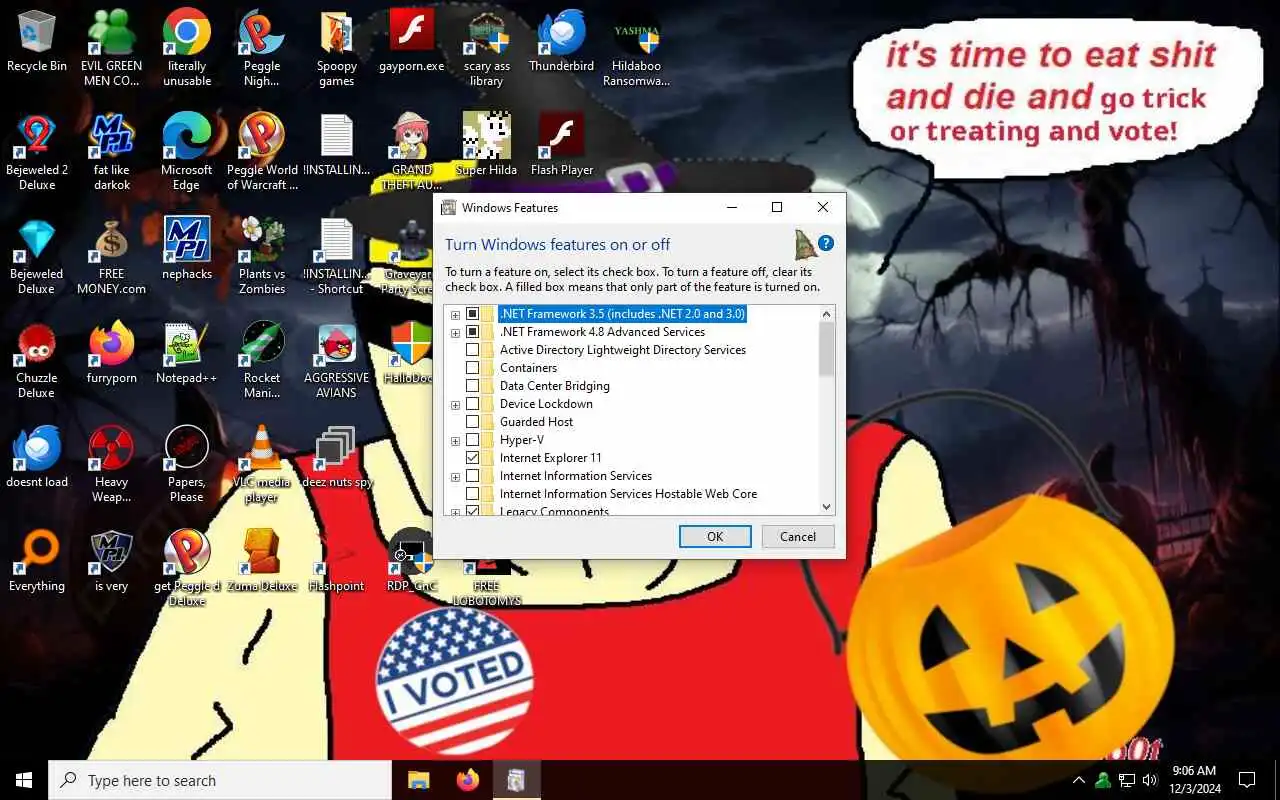Select the Peggle World of Warcraft icon
1280x800 pixels.
(x=261, y=152)
